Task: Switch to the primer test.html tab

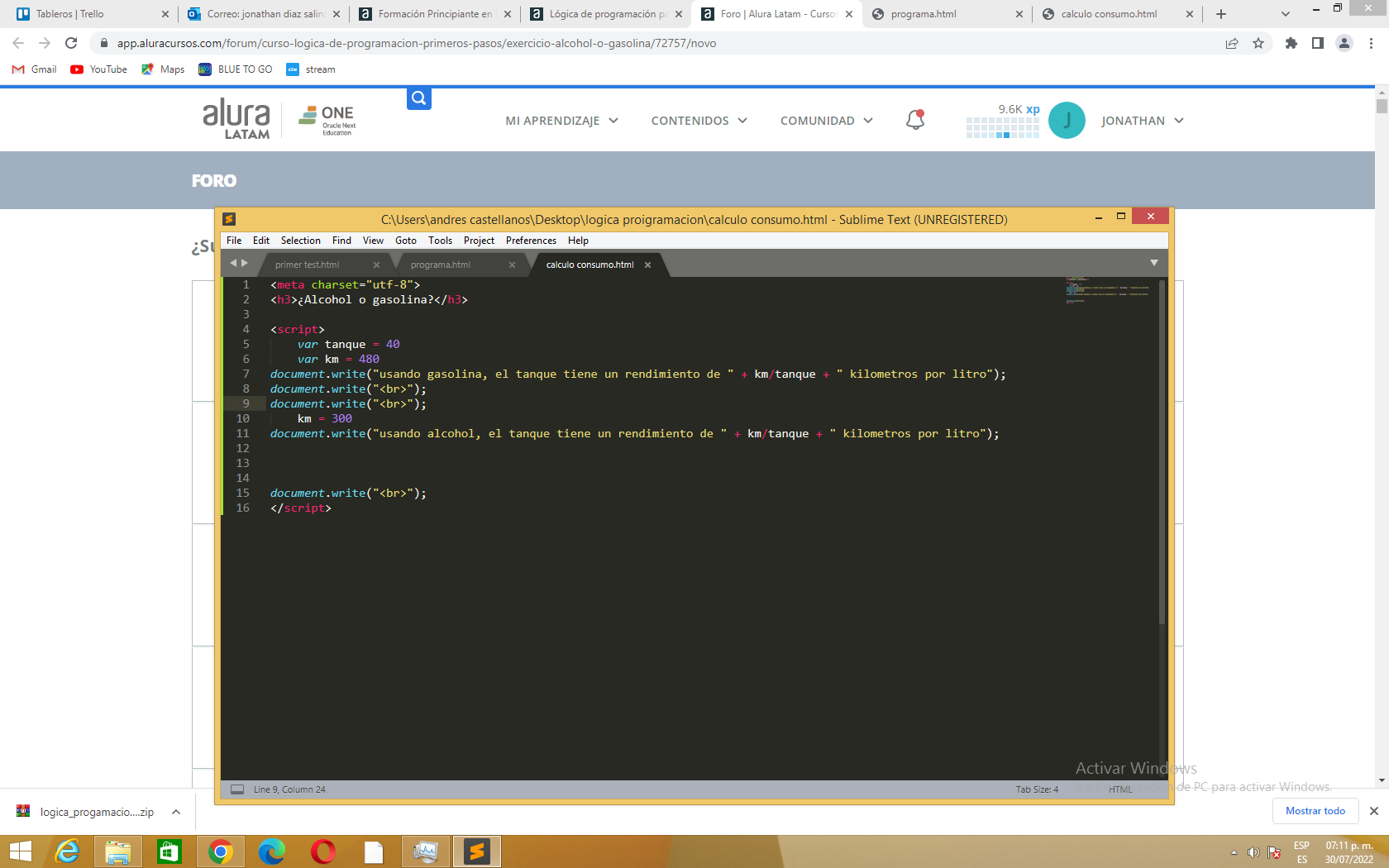Action: click(308, 265)
